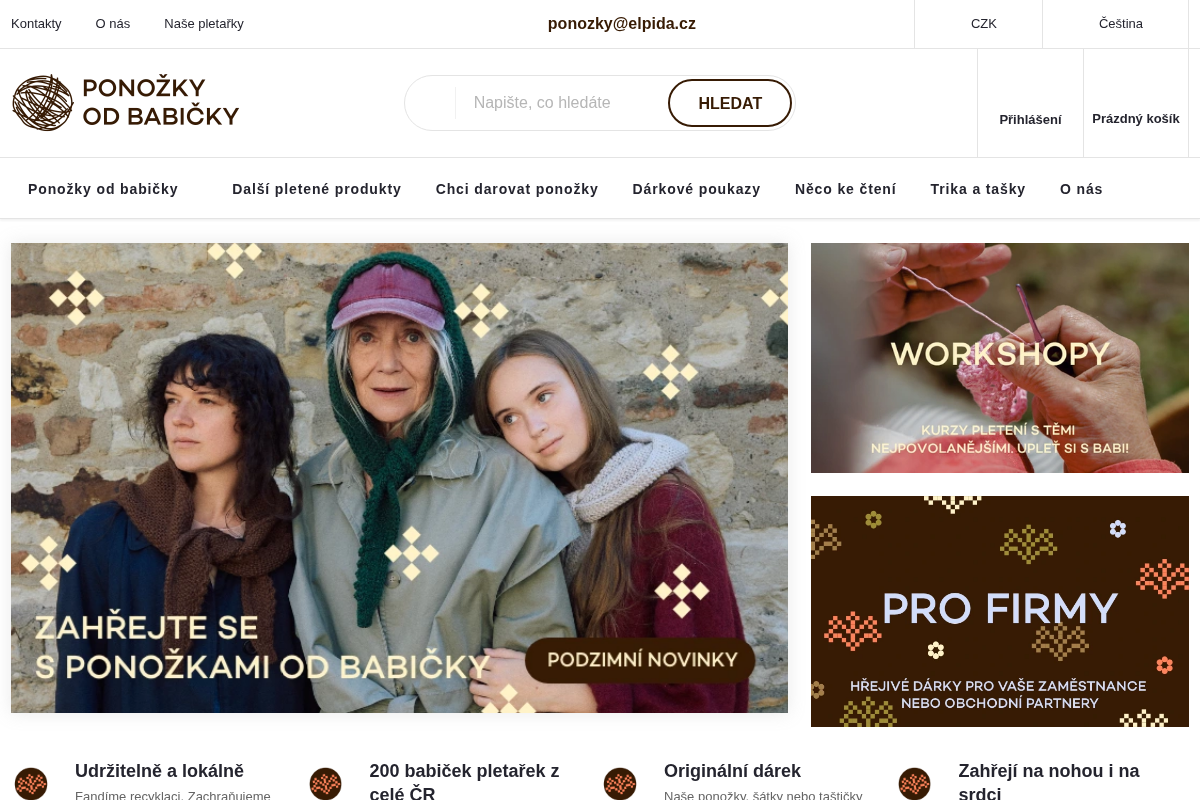Image resolution: width=1200 pixels, height=800 pixels.
Task: Expand the Ponožky od babičky menu
Action: point(103,189)
